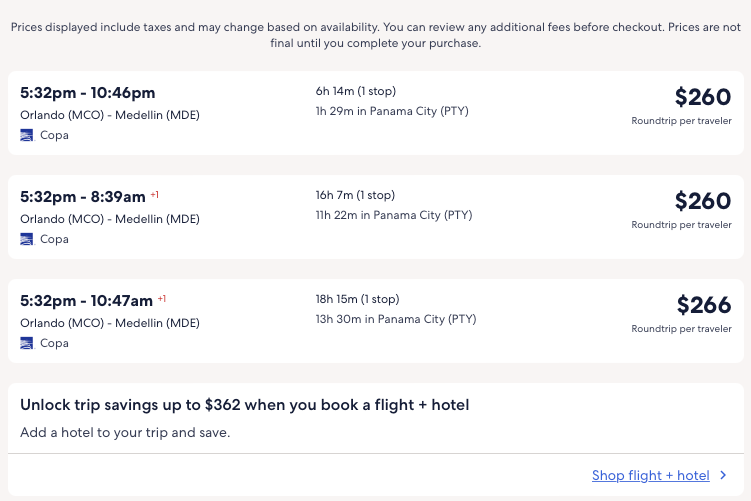
Task: Click Copa logo on 10:46pm flight
Action: point(27,135)
